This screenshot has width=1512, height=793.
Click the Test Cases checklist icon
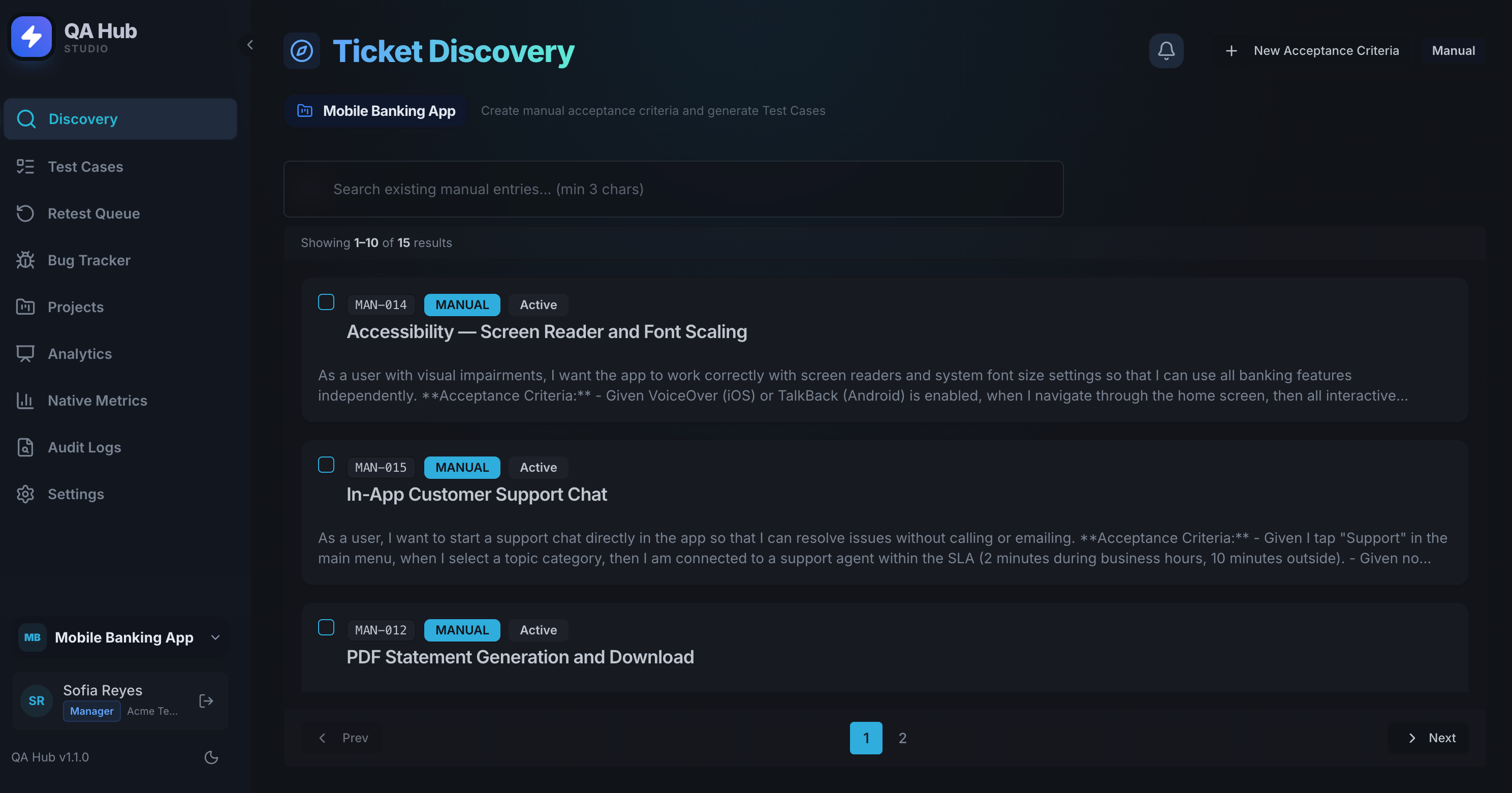[x=25, y=167]
